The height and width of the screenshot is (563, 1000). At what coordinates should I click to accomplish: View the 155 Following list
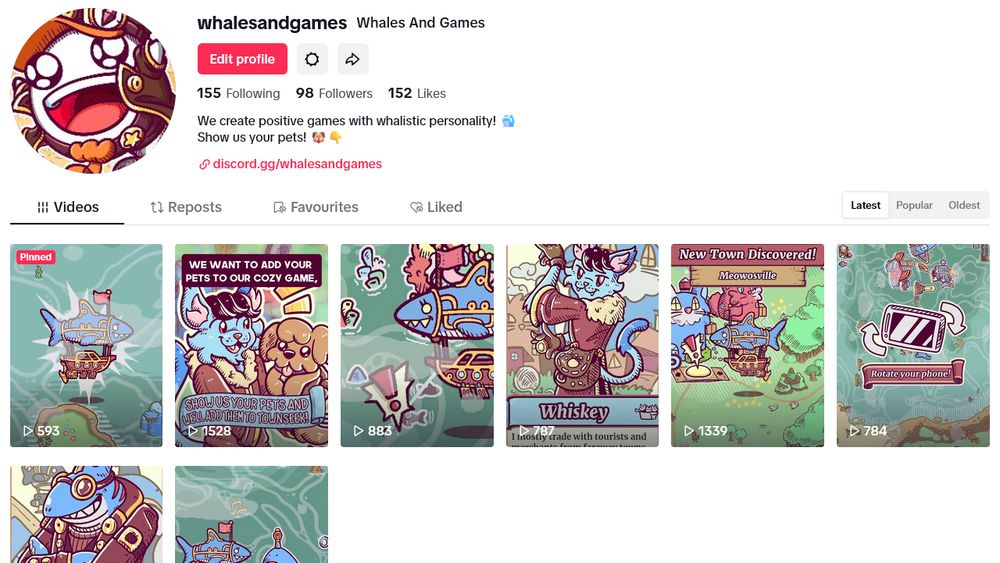239,93
